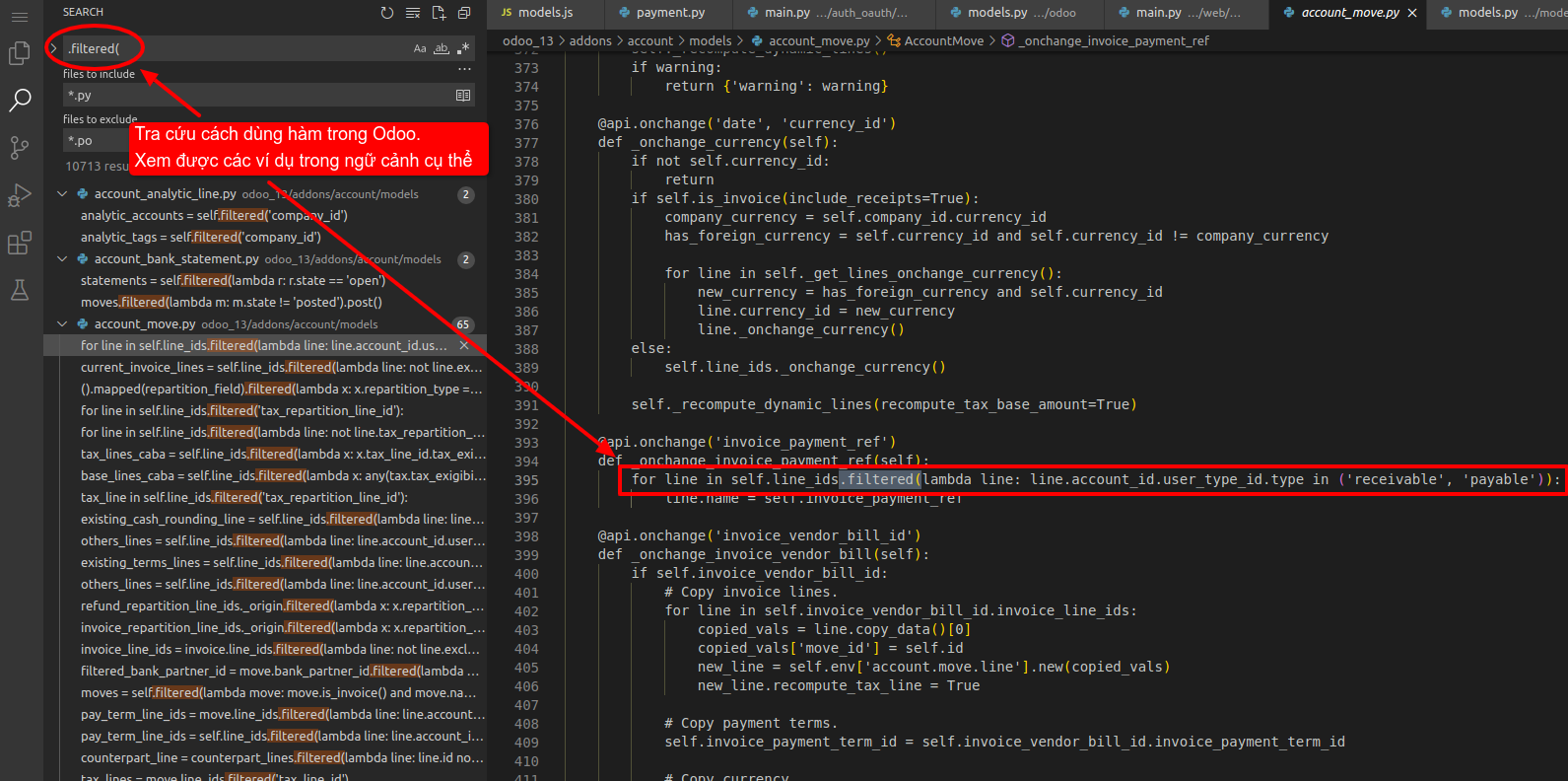1568x781 pixels.
Task: Toggle Use Regular Expression in search box
Action: click(x=463, y=48)
